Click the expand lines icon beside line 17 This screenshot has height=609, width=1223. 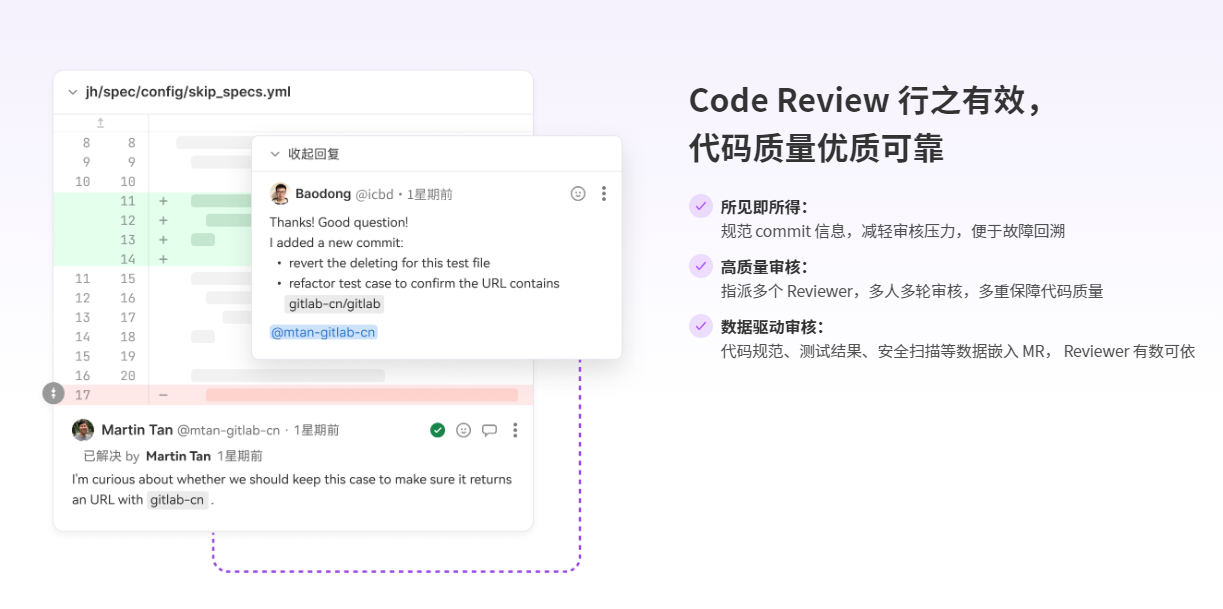pyautogui.click(x=54, y=394)
